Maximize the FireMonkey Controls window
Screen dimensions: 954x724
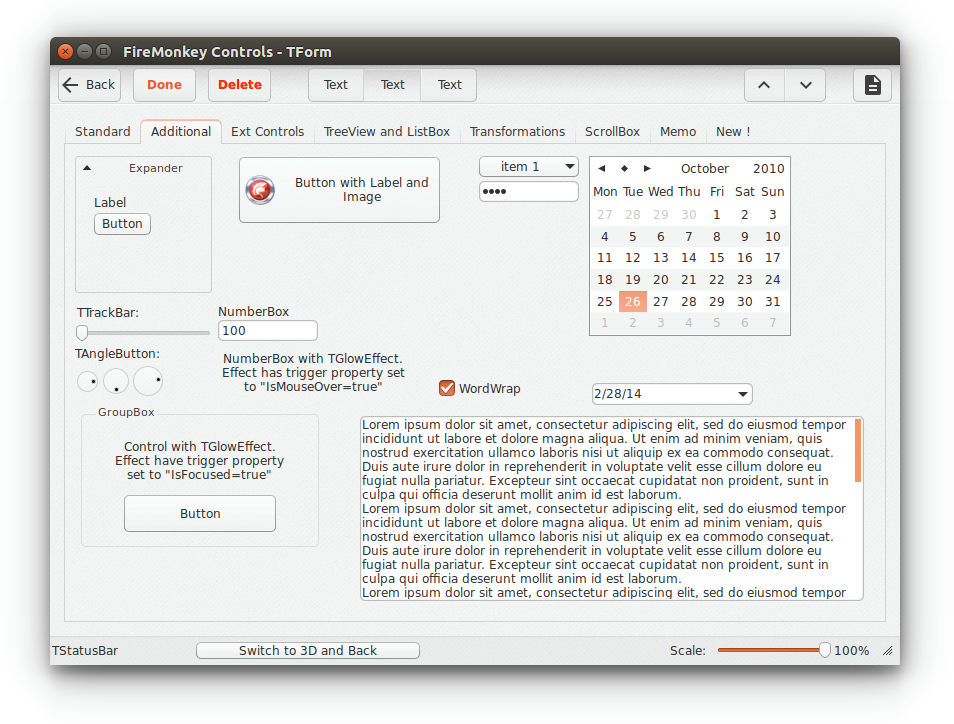pyautogui.click(x=103, y=52)
